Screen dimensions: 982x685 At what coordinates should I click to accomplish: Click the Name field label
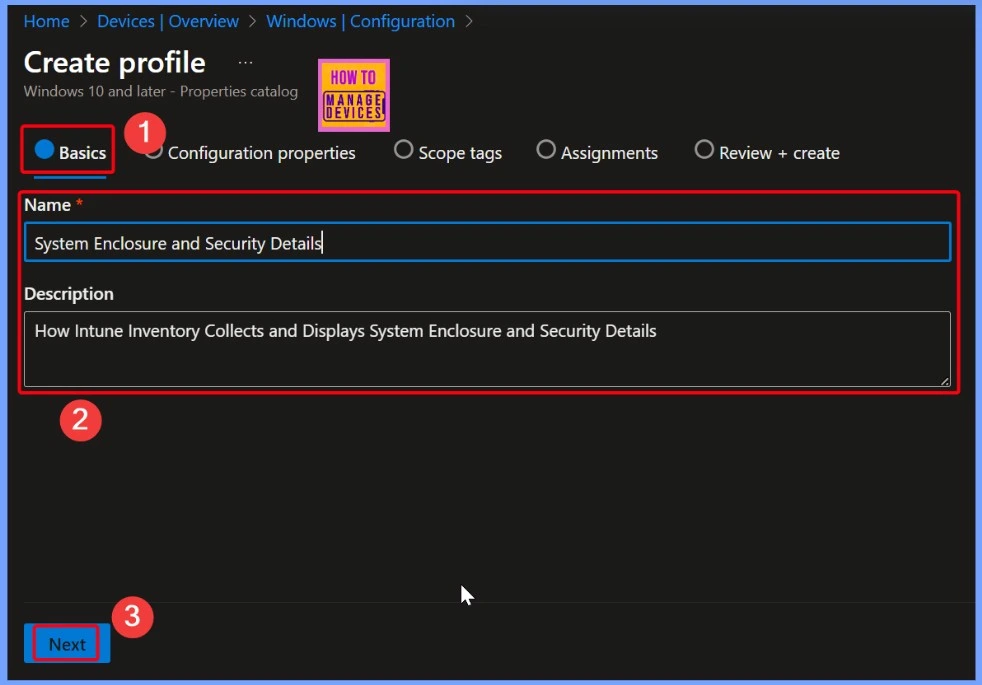[48, 205]
